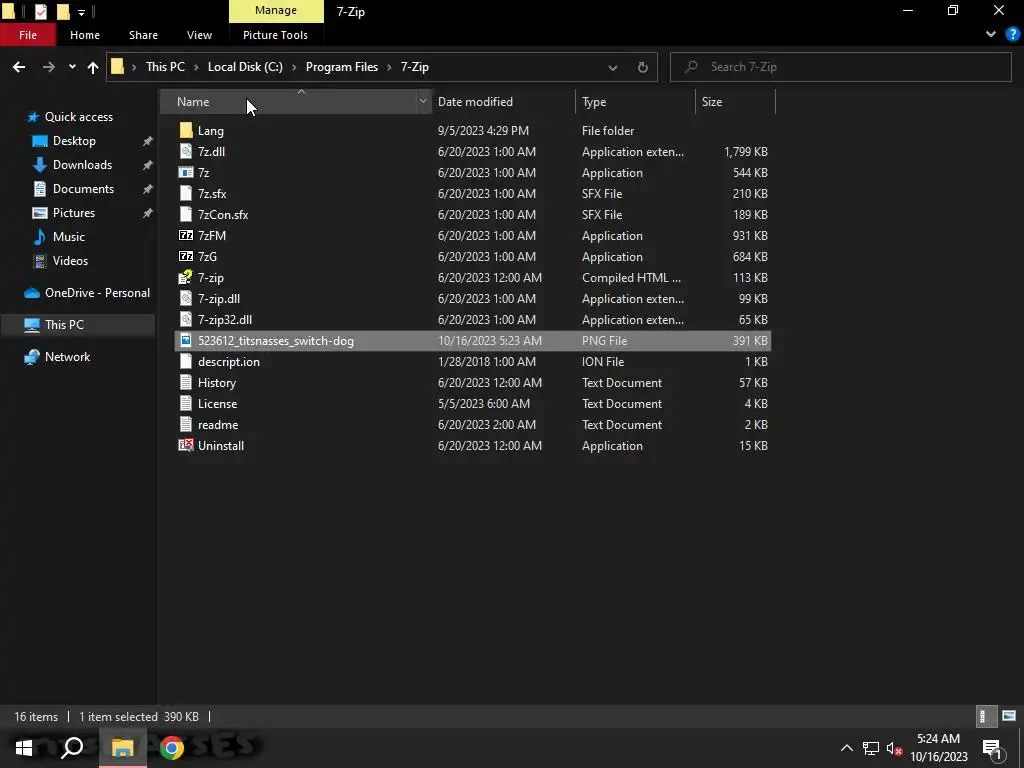Open taskbar Search
The height and width of the screenshot is (768, 1024).
[72, 748]
